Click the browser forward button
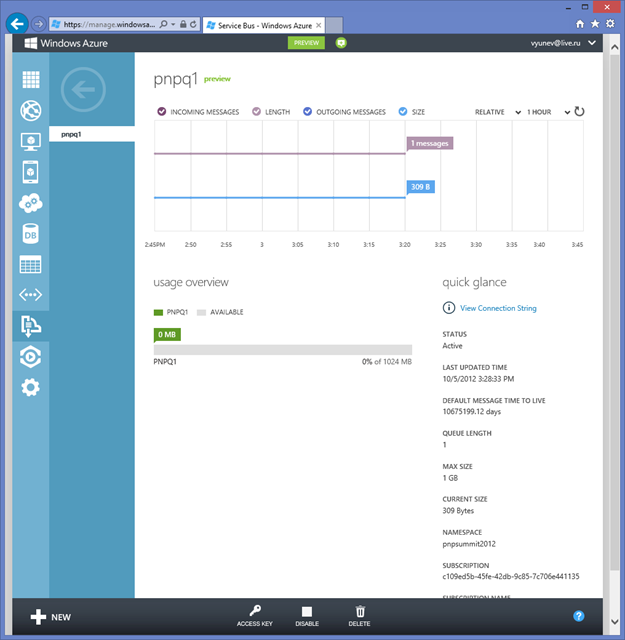This screenshot has width=625, height=640. tap(38, 24)
